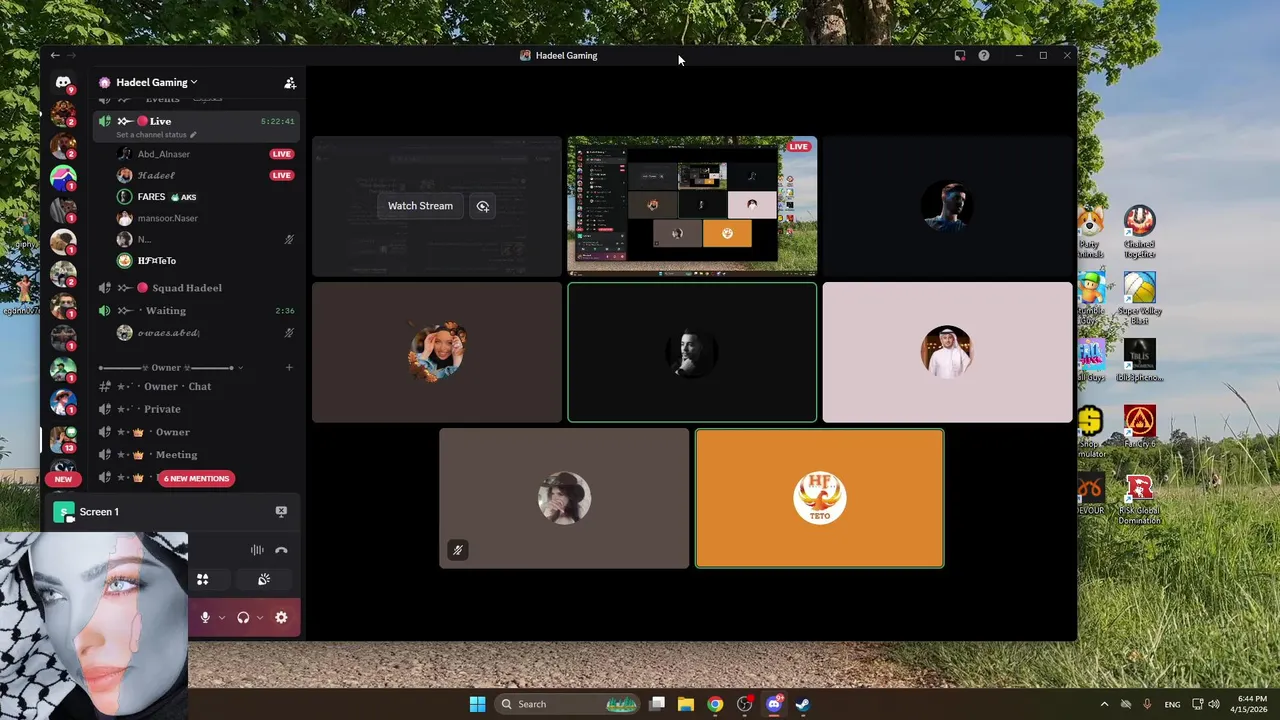Click Set a channel status text
1280x720 pixels.
pyautogui.click(x=151, y=135)
